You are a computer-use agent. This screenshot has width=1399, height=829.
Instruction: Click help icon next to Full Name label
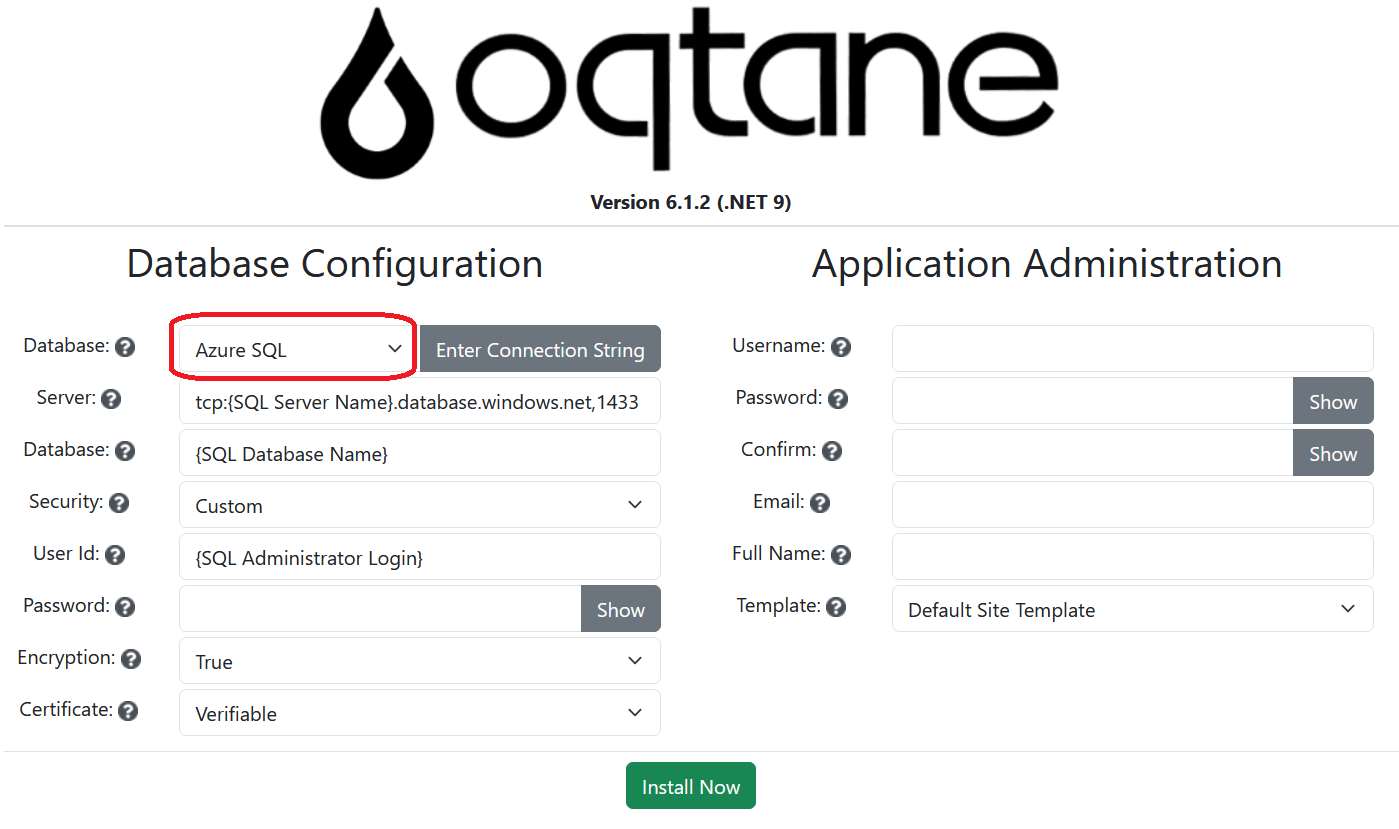pos(841,555)
